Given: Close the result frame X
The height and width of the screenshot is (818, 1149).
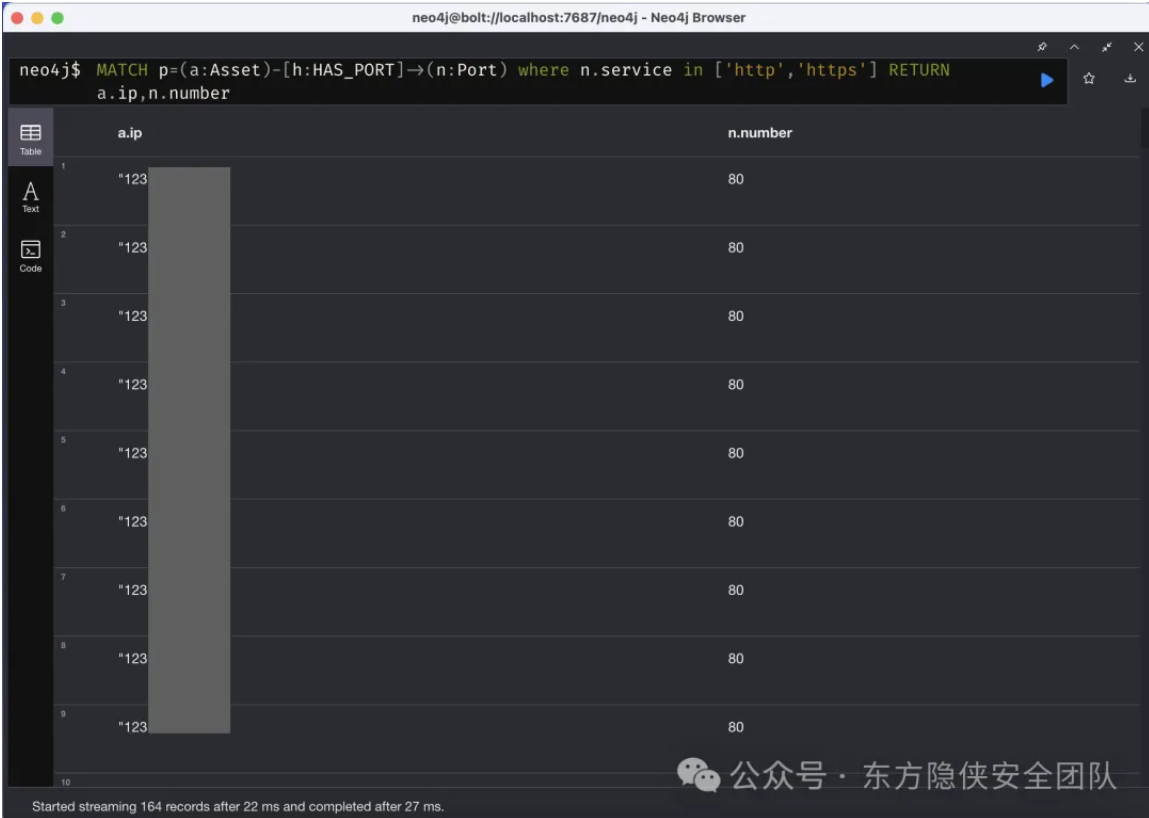Looking at the screenshot, I should pyautogui.click(x=1138, y=47).
